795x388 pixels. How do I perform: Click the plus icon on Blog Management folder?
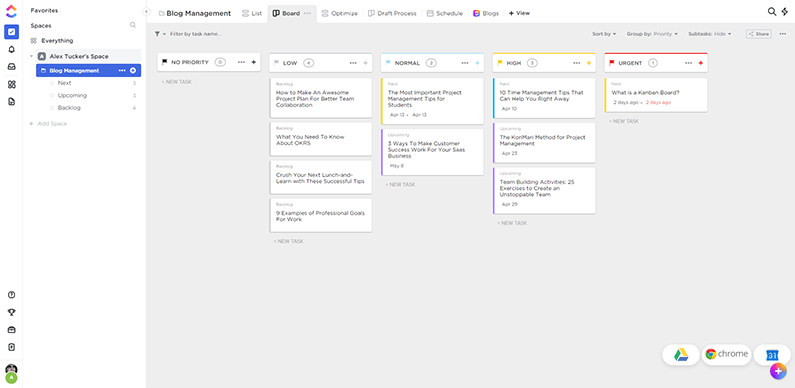tap(133, 70)
